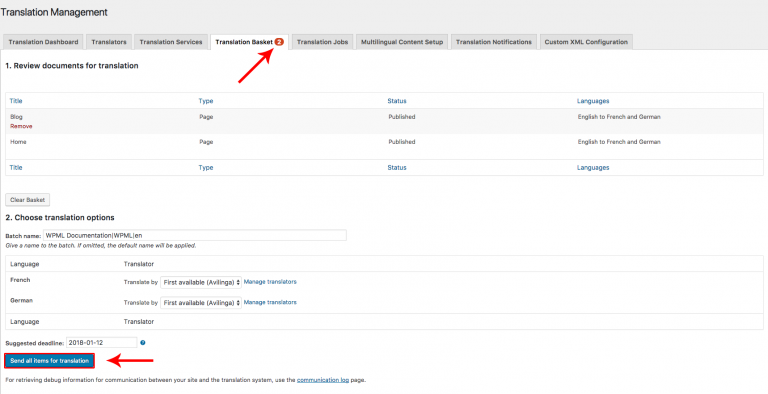Open Manage translators link for French
The image size is (768, 394).
270,282
